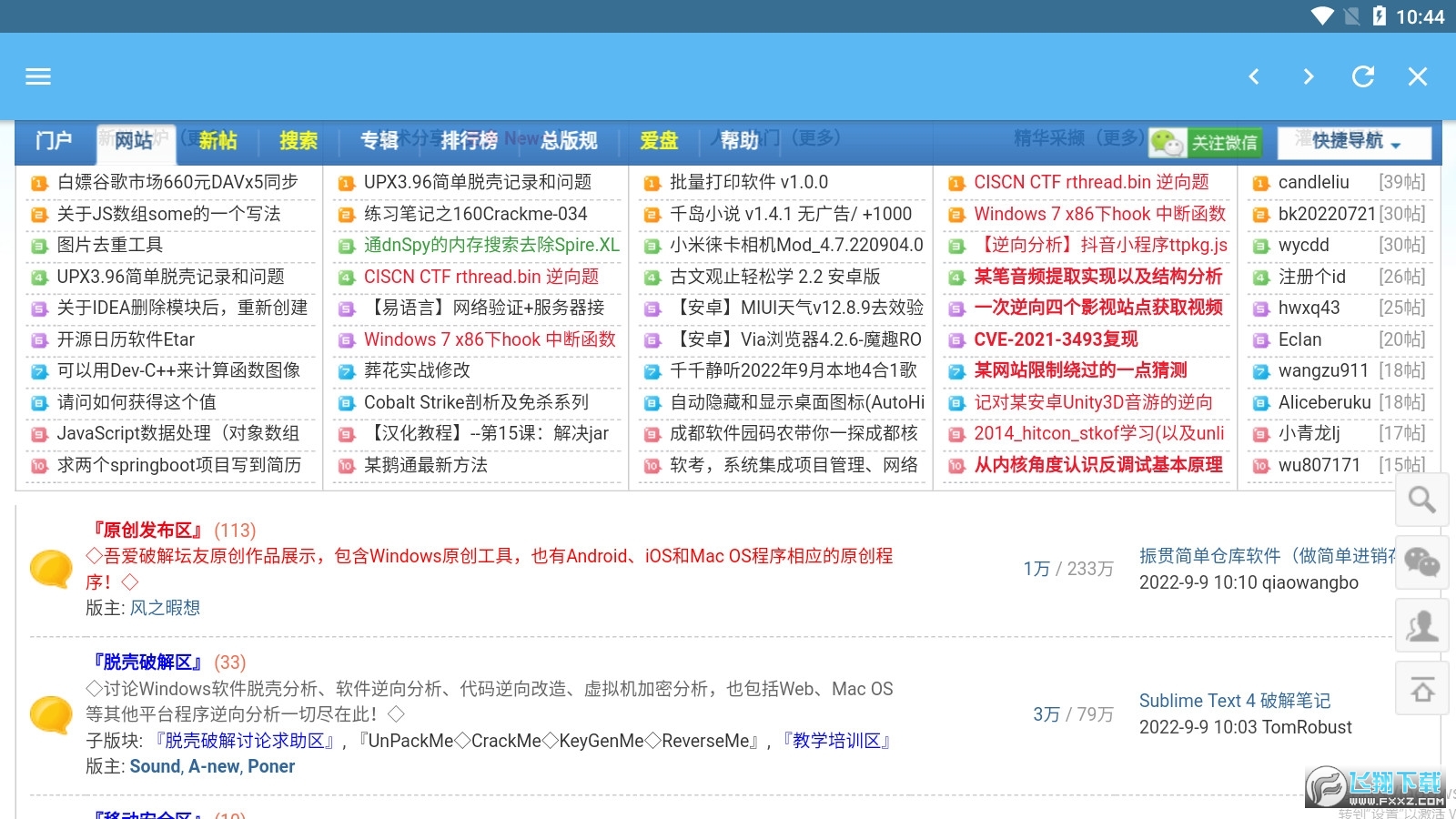The height and width of the screenshot is (819, 1456).
Task: Open post Cobalt Strike剖析及免杀系列
Action: pos(476,402)
